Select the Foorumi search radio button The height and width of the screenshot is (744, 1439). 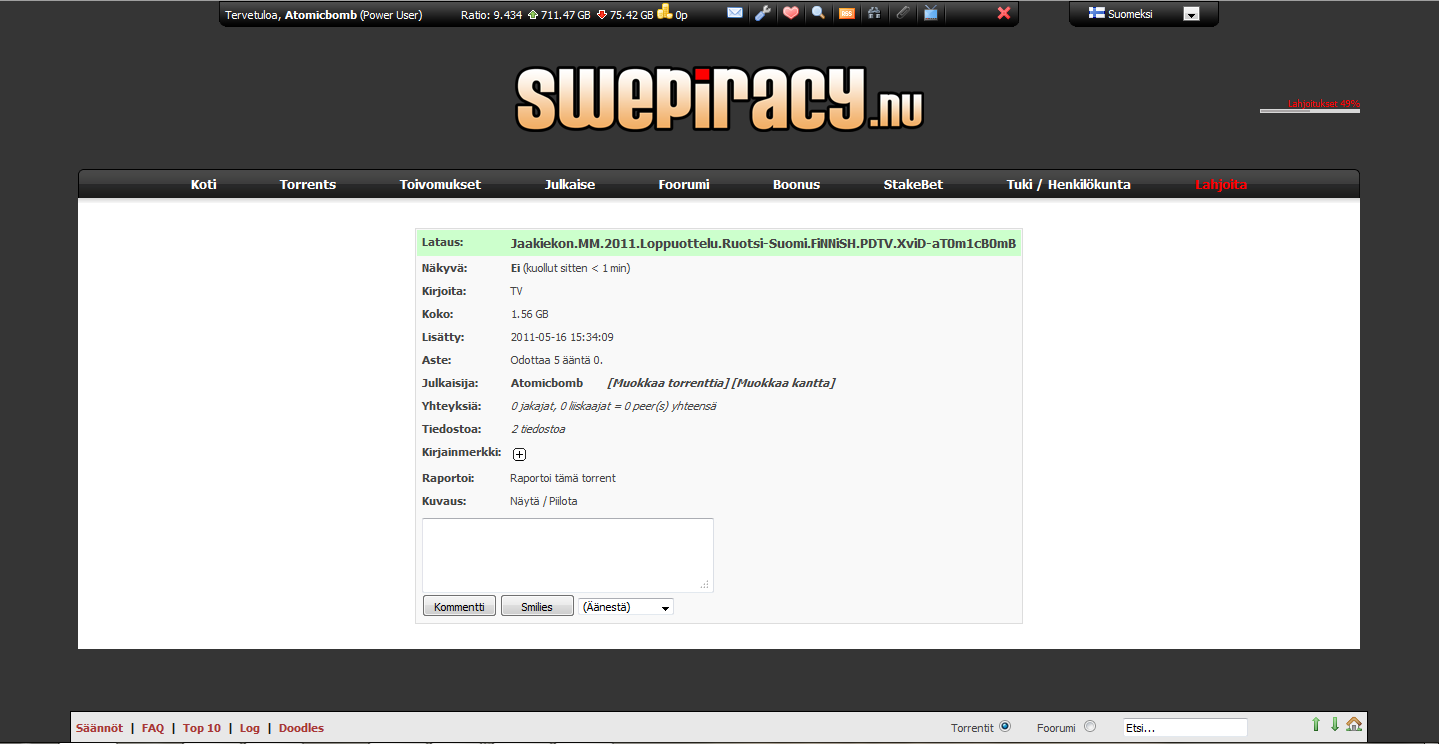click(x=1090, y=727)
